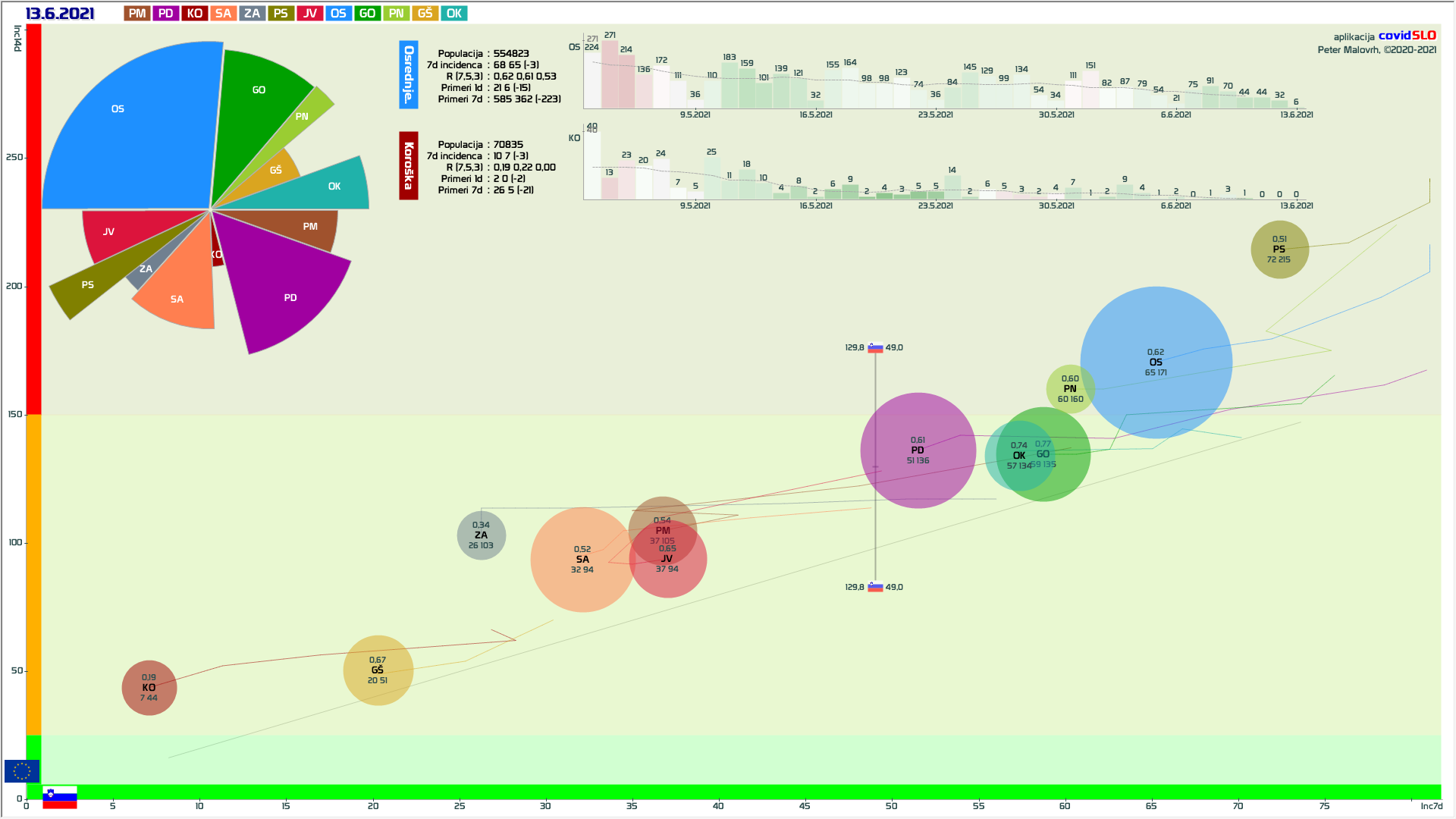
Task: Click the EU flag icon
Action: [x=21, y=771]
